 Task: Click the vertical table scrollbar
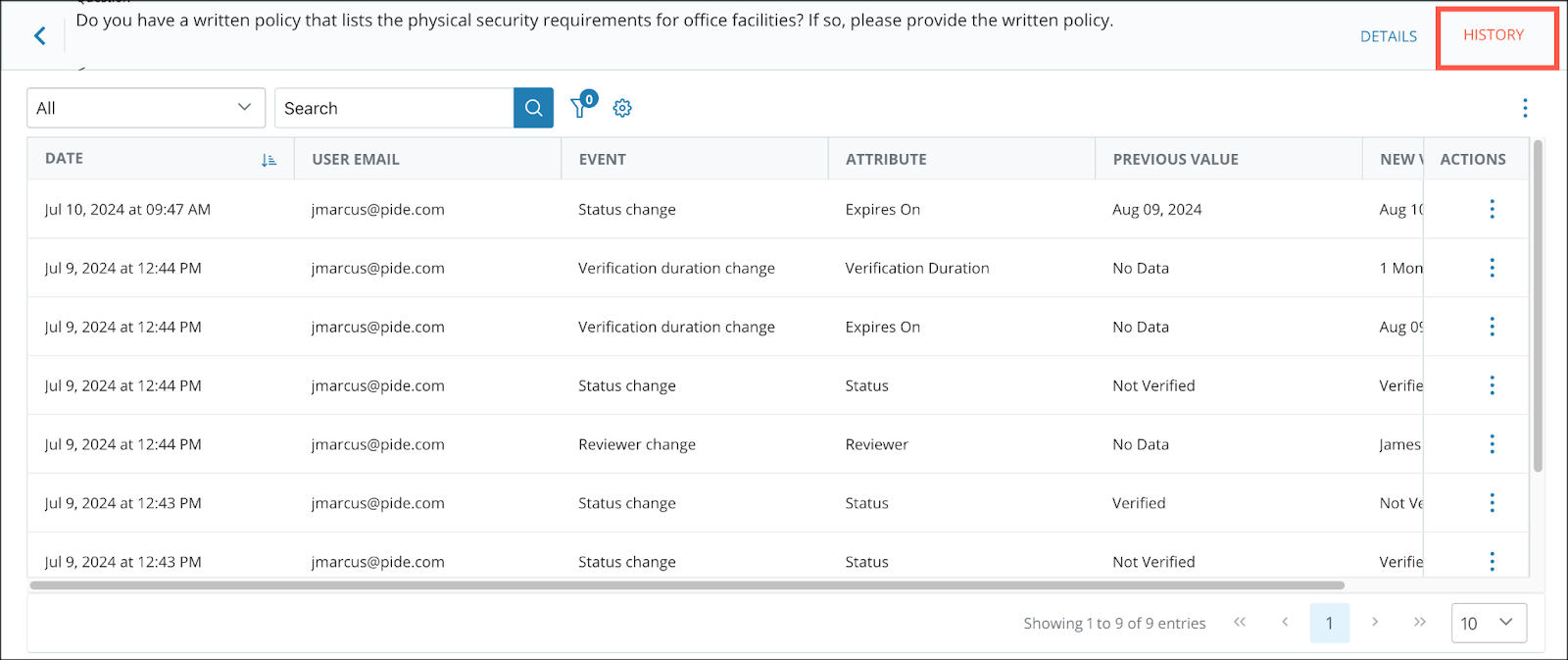(1538, 306)
